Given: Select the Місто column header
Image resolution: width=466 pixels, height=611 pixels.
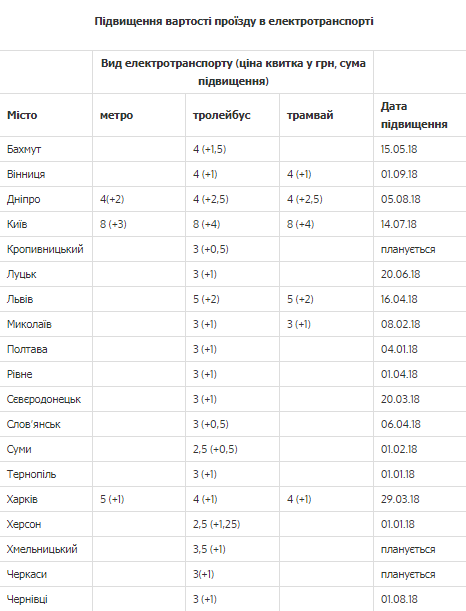Looking at the screenshot, I should pyautogui.click(x=22, y=115).
